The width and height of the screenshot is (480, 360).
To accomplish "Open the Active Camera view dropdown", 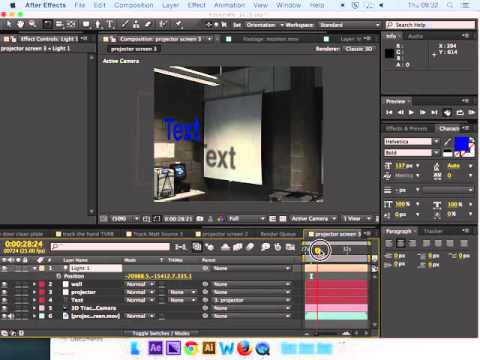I will [x=313, y=219].
